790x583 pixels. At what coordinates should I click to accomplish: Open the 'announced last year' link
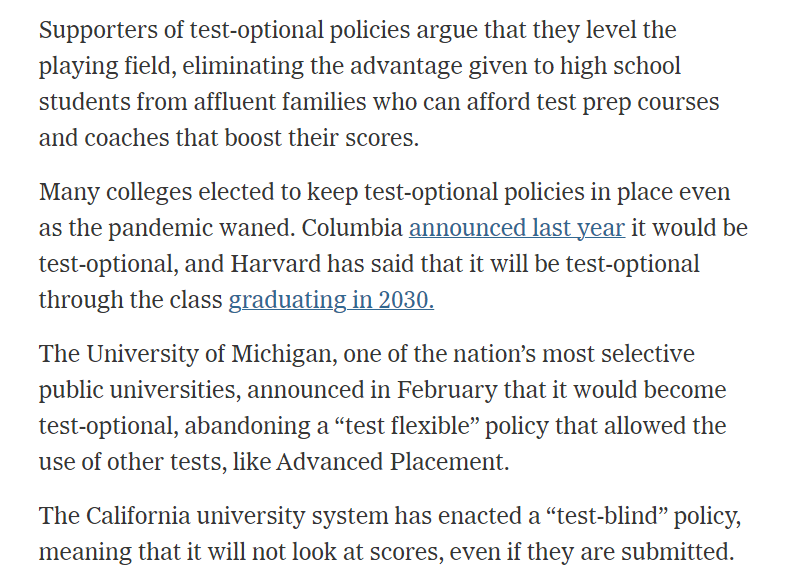point(517,228)
